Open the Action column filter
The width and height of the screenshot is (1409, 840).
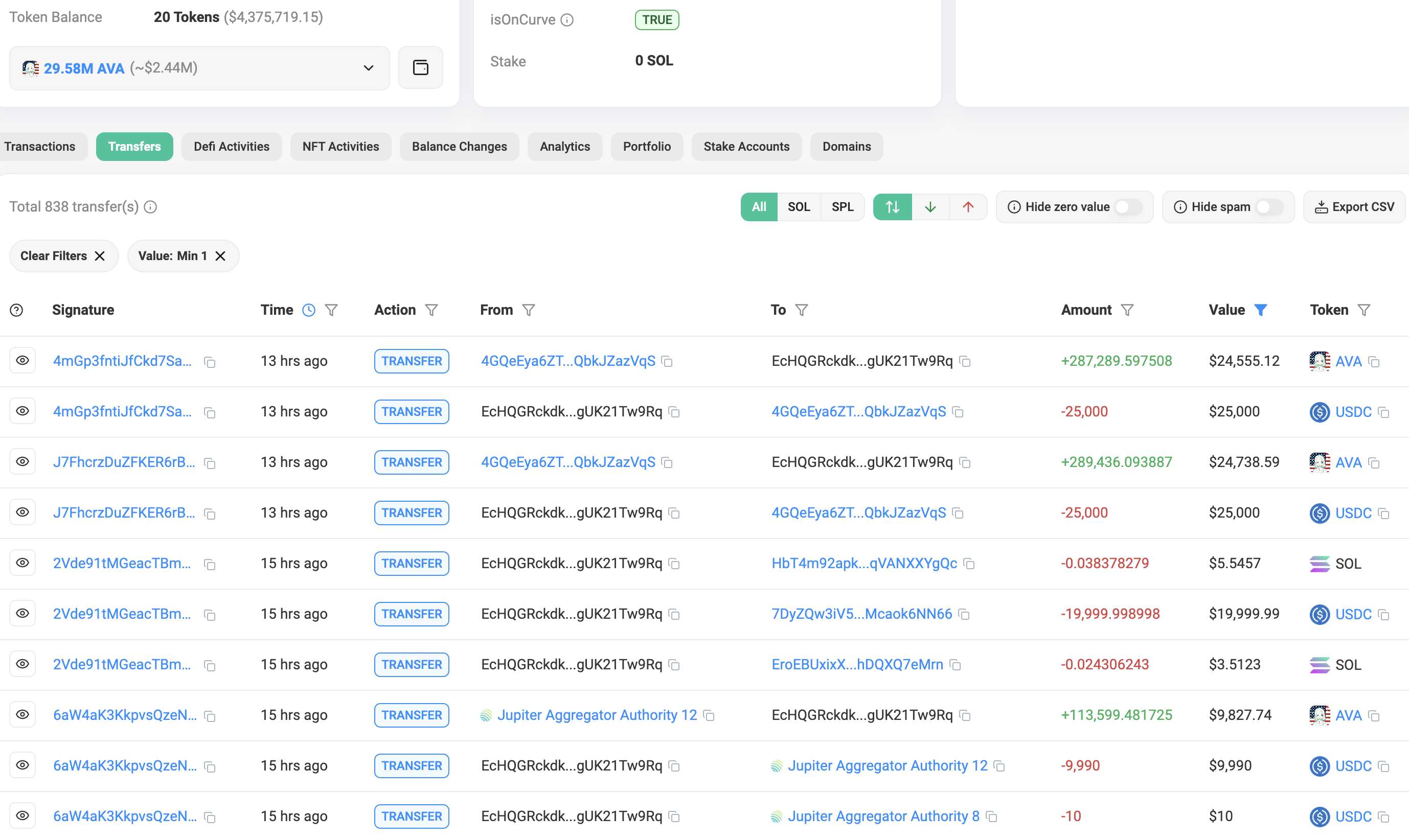coord(431,310)
